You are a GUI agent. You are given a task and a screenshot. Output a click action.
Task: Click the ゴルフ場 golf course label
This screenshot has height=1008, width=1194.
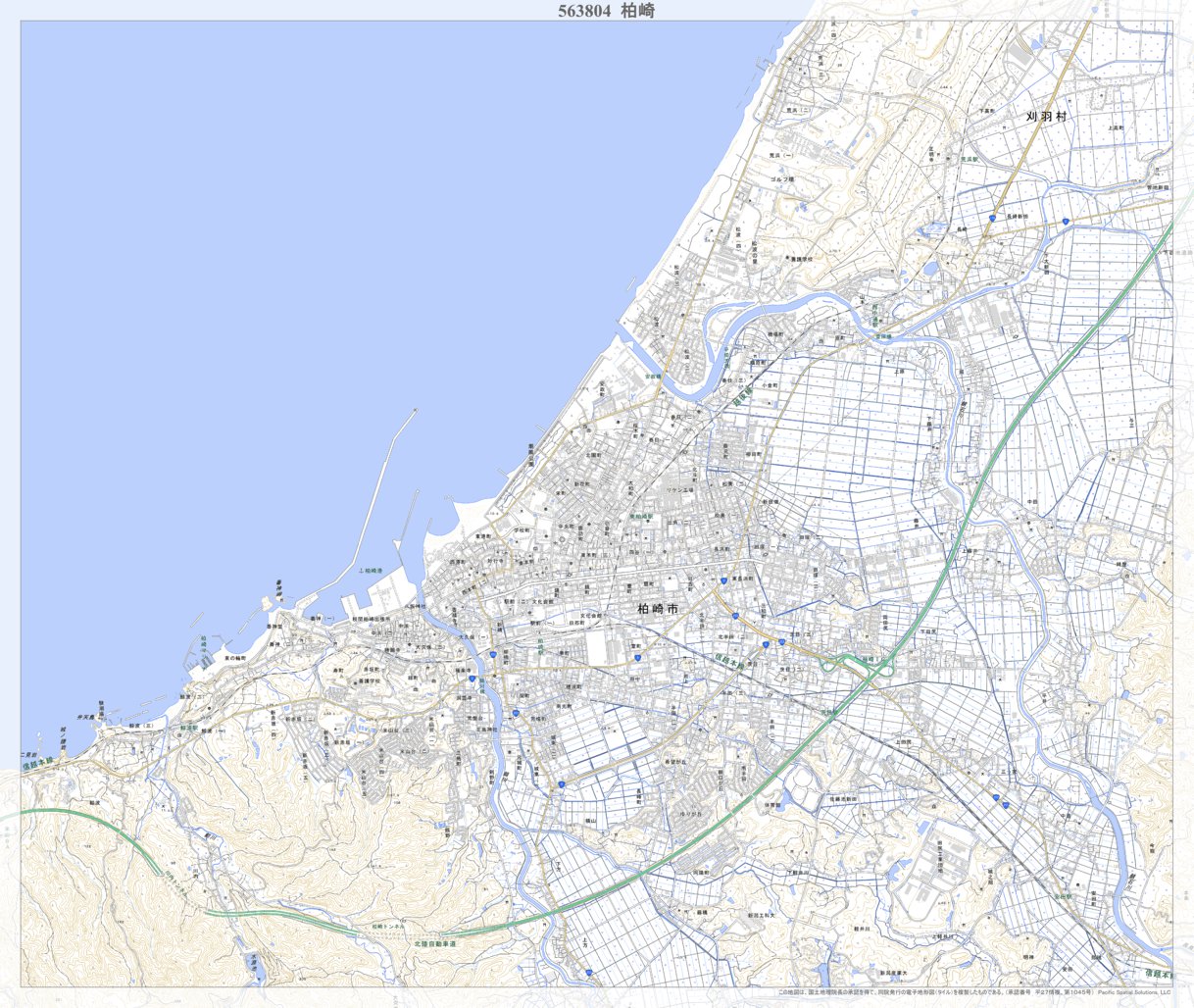point(781,180)
